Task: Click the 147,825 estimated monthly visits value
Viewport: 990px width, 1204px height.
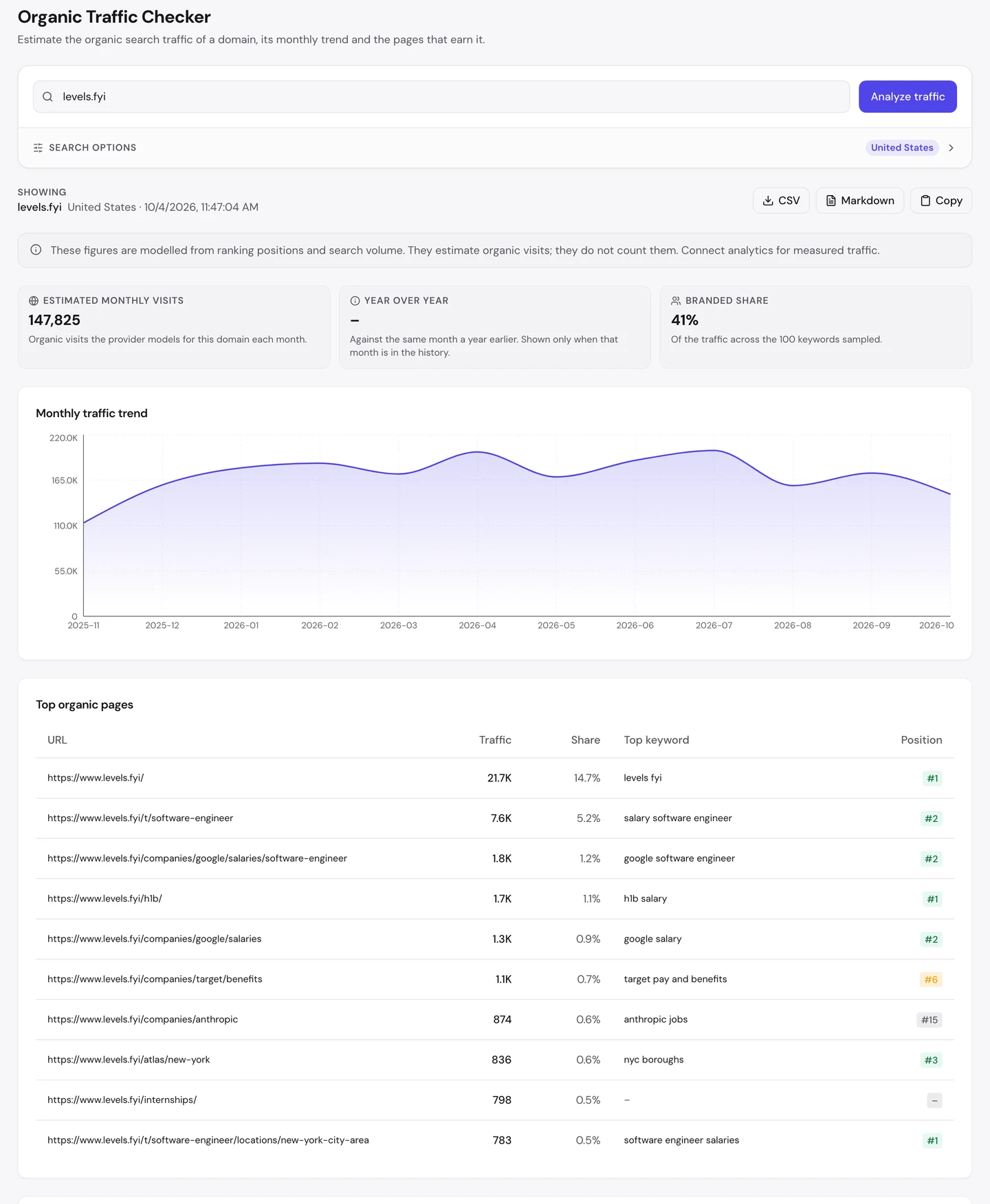Action: point(54,320)
